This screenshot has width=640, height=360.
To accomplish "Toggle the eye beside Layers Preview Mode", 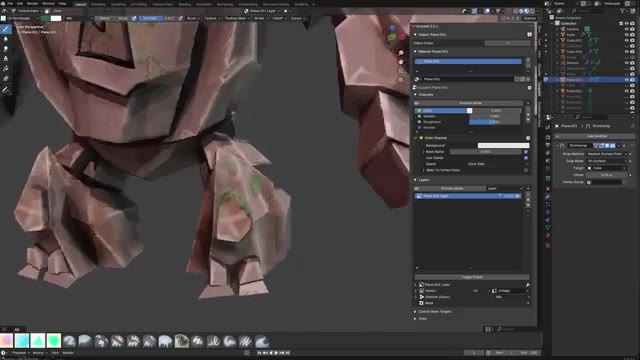I will 417,189.
